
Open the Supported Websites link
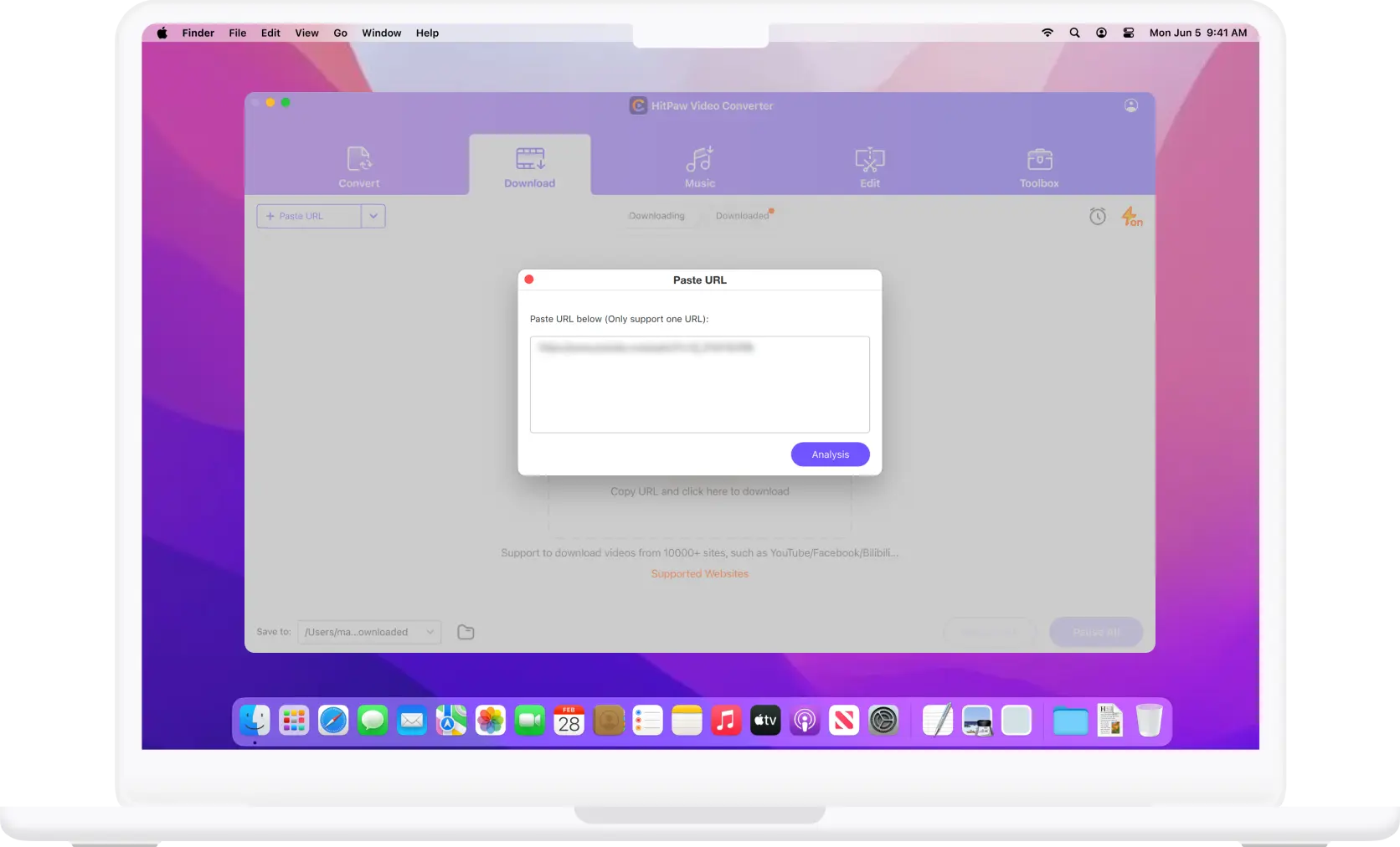[x=700, y=574]
